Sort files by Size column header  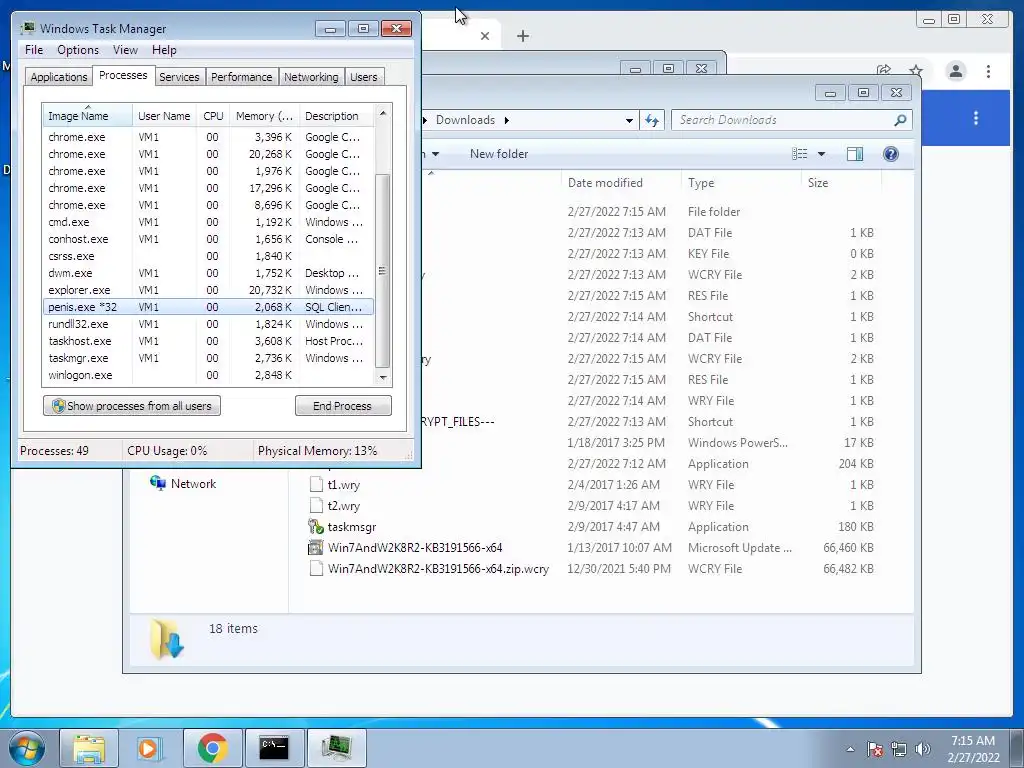[841, 183]
